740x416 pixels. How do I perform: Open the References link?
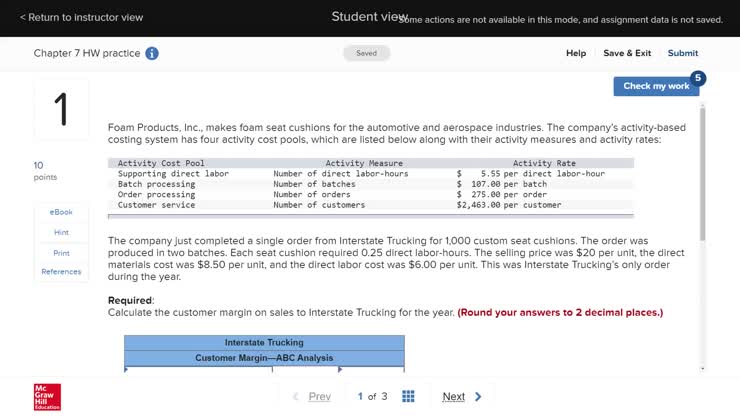coord(61,272)
